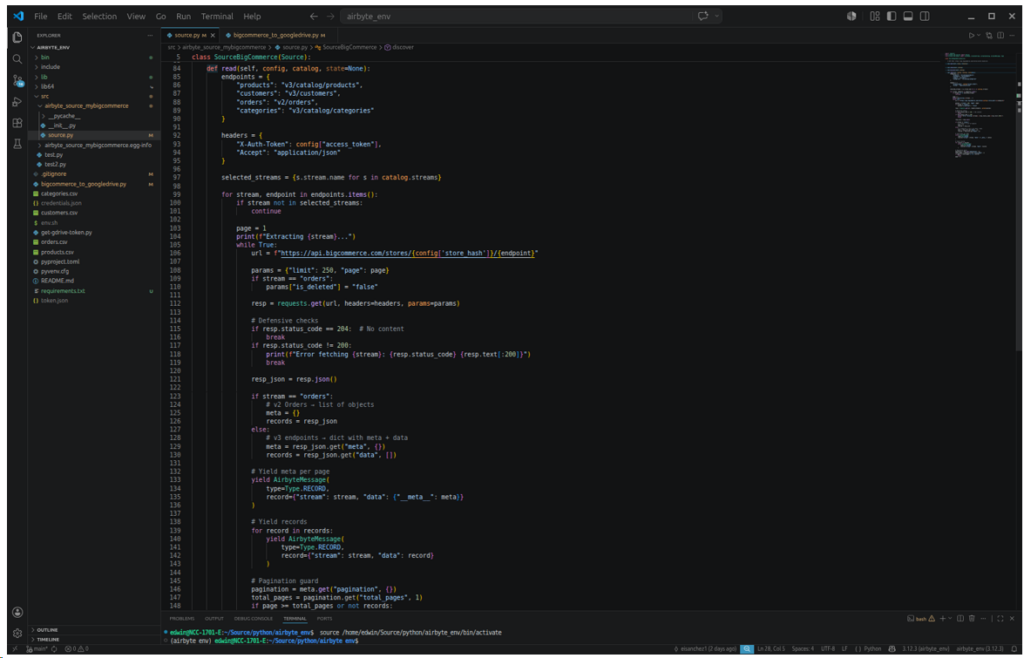Open the File menu
The width and height of the screenshot is (1024, 658).
click(40, 16)
